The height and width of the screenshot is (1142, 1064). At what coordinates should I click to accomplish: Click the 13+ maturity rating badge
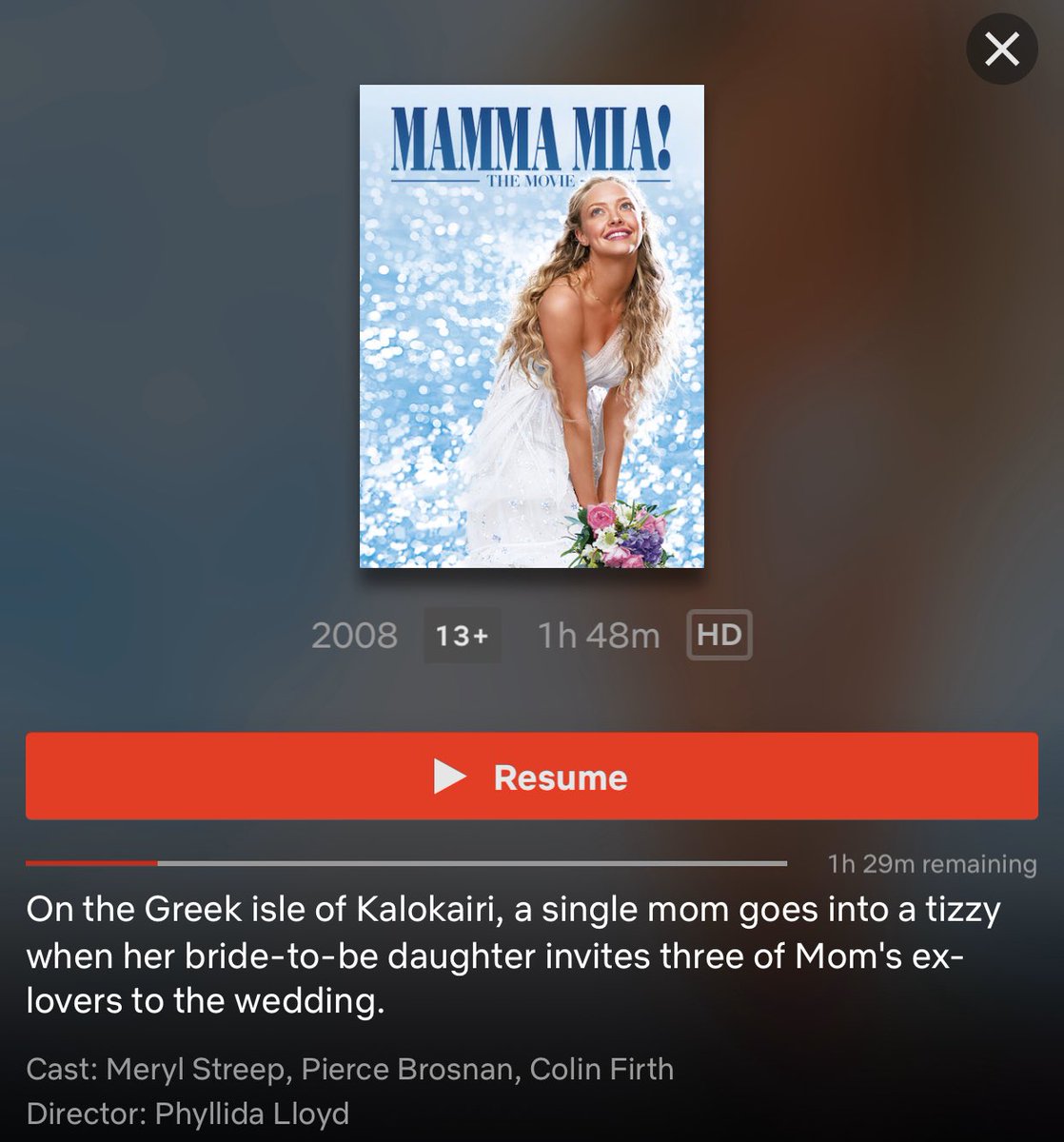pyautogui.click(x=462, y=636)
